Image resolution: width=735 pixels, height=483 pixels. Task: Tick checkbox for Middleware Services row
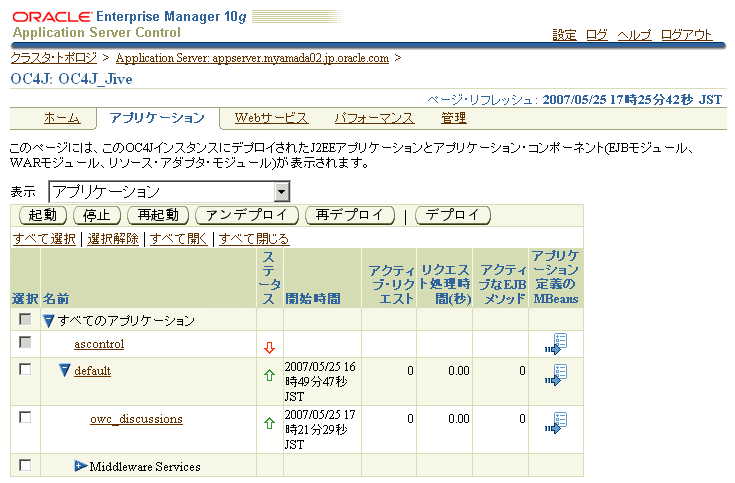point(25,465)
